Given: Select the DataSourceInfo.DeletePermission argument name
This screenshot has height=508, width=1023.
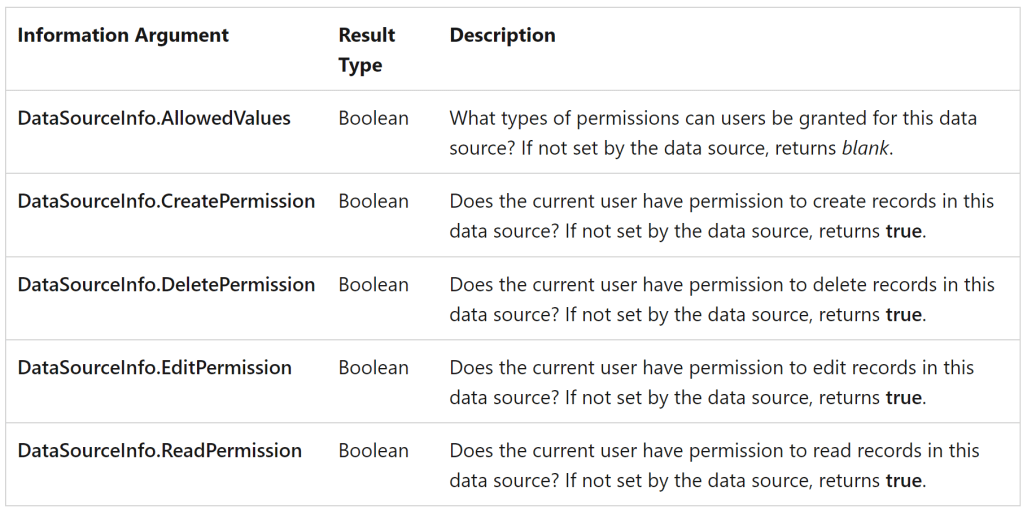Looking at the screenshot, I should [x=166, y=284].
